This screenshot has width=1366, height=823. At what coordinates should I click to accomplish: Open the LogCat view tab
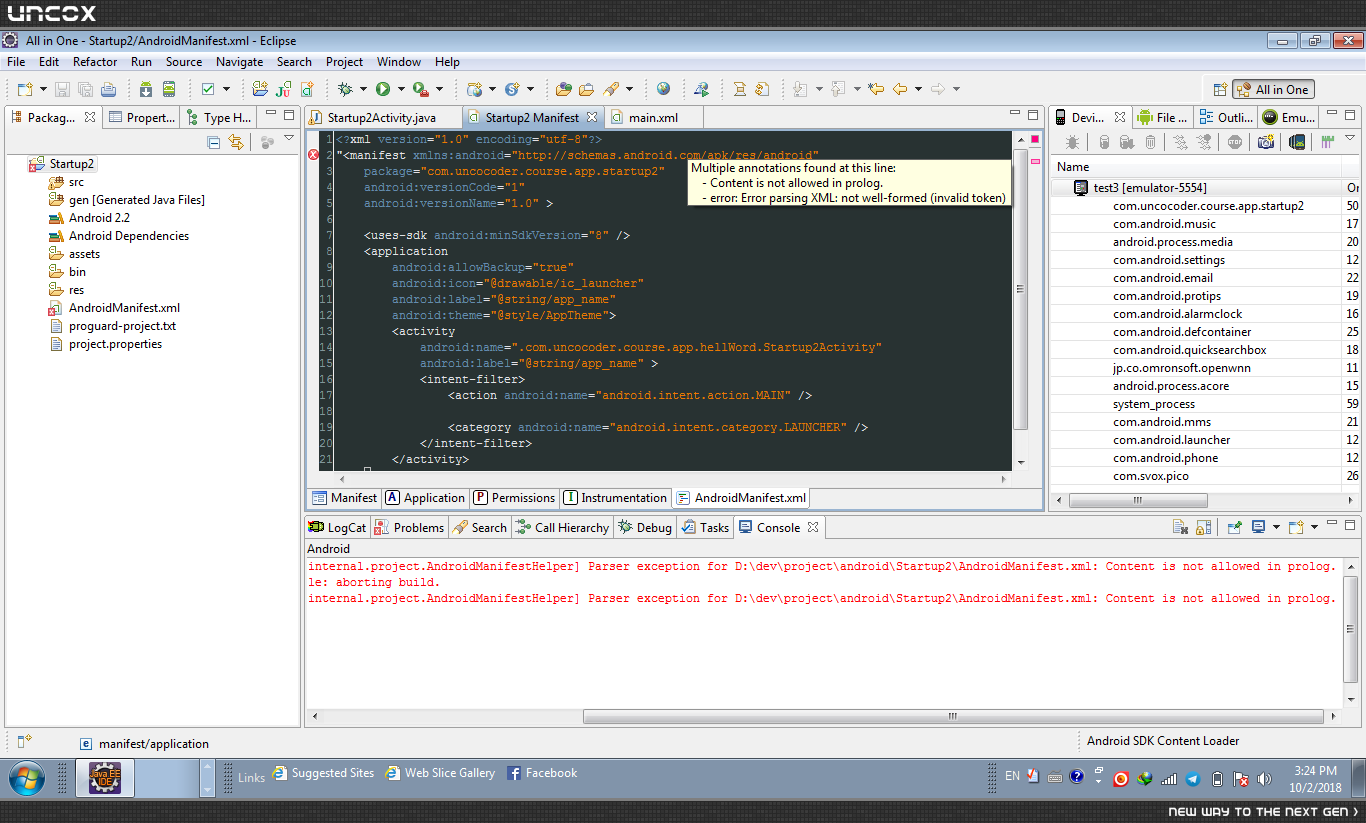337,528
